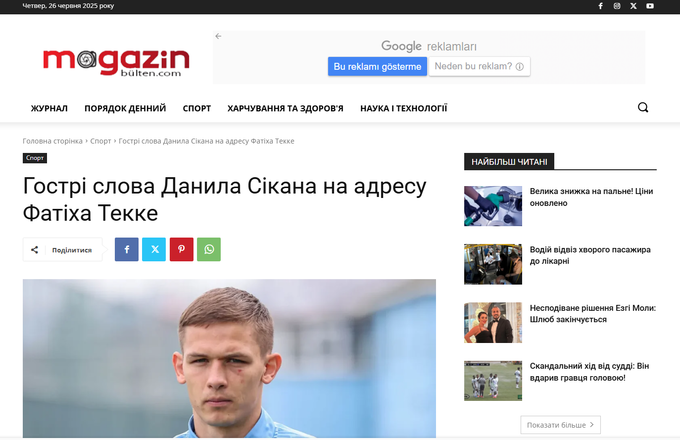The height and width of the screenshot is (440, 680).
Task: Share article via WhatsApp
Action: [x=209, y=249]
